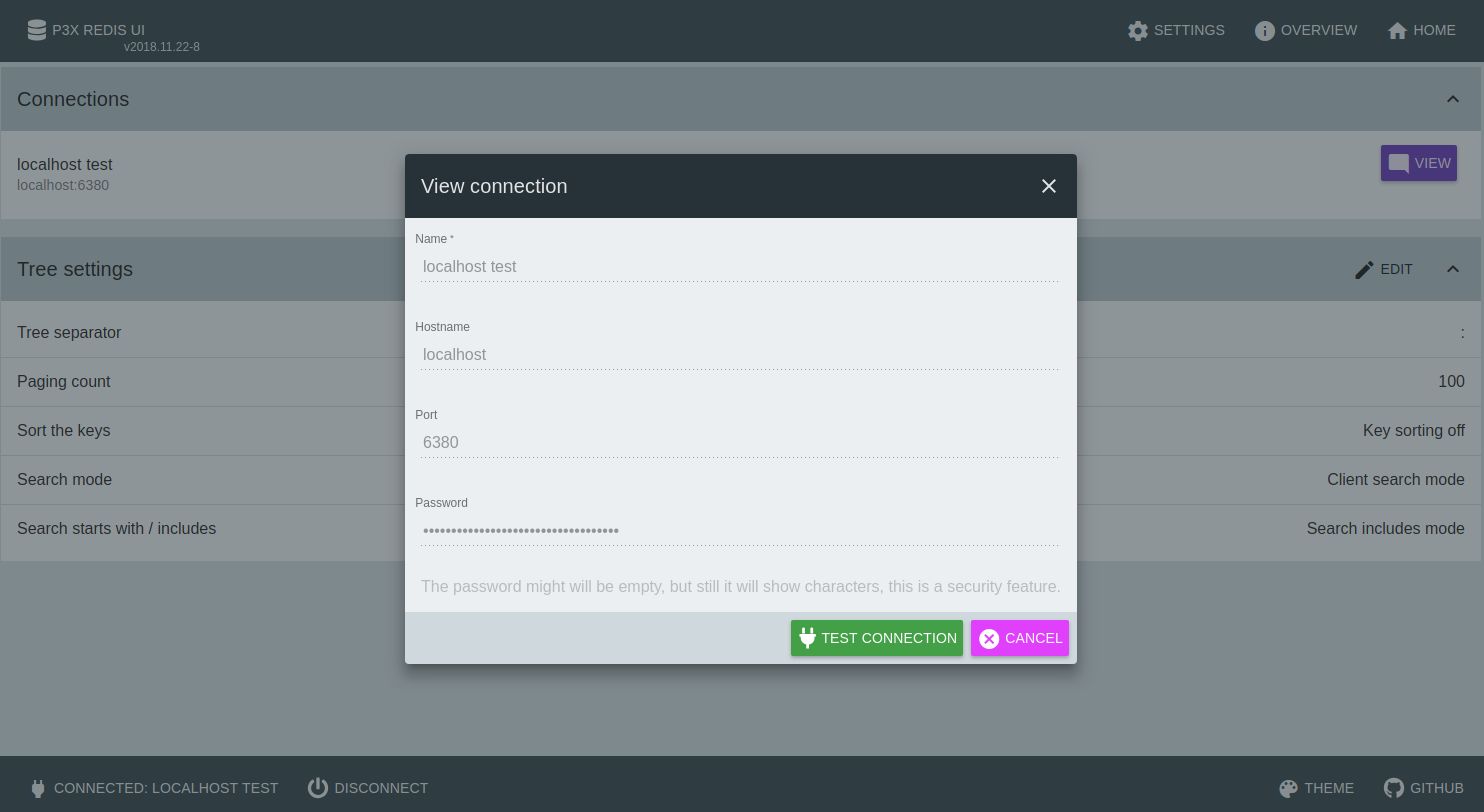The image size is (1484, 812).
Task: Click the keyboard icon inside the View button
Action: (1398, 163)
